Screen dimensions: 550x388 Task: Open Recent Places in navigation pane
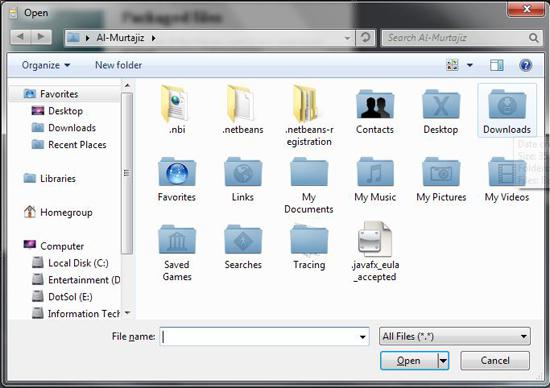pyautogui.click(x=77, y=145)
